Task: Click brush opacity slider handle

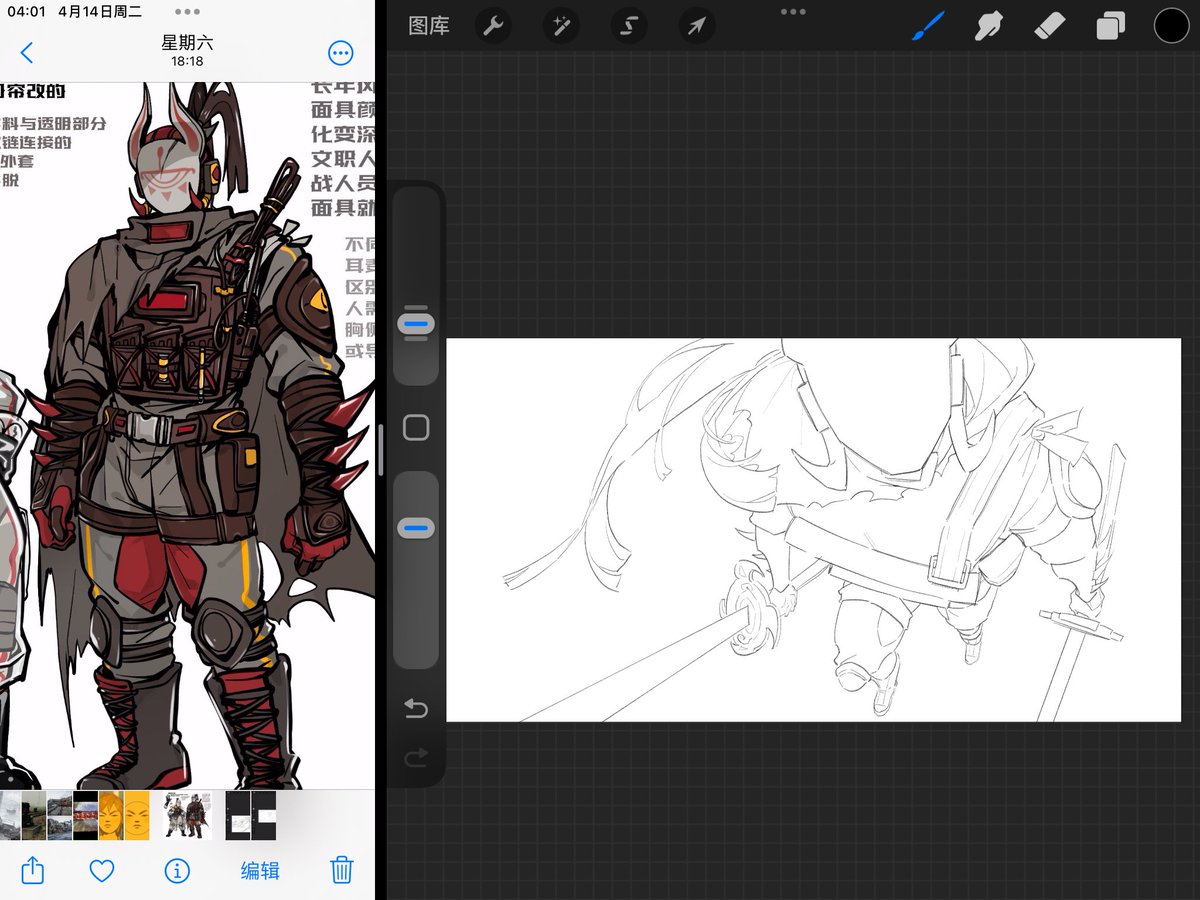Action: [x=416, y=527]
